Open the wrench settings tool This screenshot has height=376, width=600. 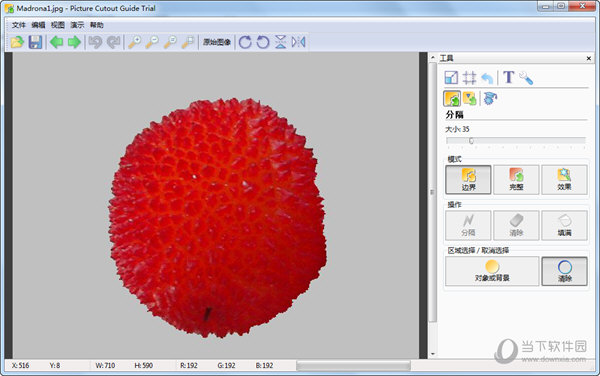(x=526, y=78)
